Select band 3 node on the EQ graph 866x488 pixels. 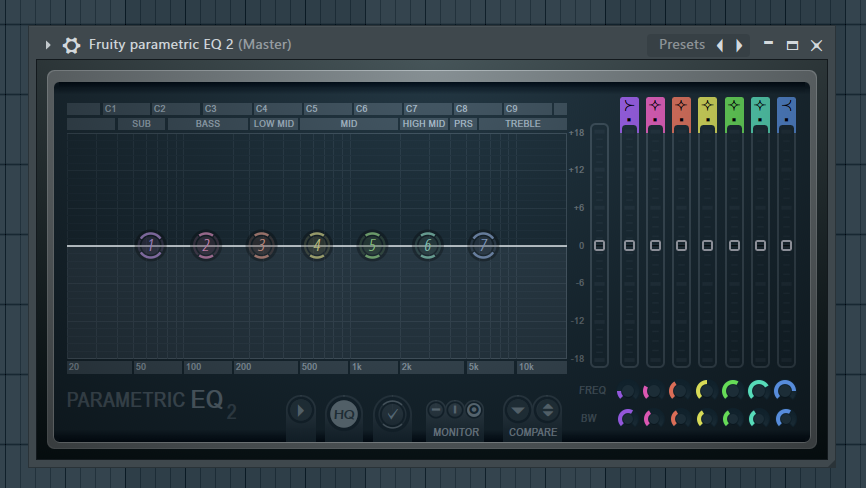262,246
